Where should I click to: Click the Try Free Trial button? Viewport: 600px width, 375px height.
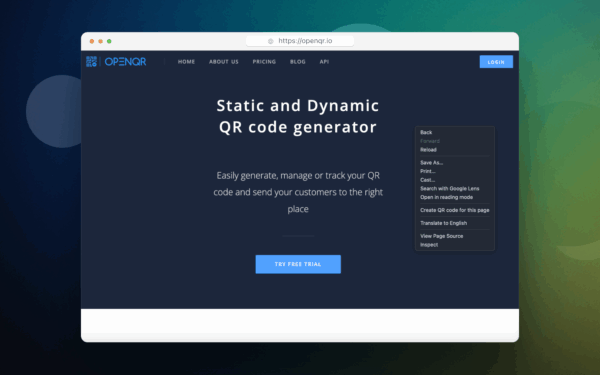(x=298, y=264)
